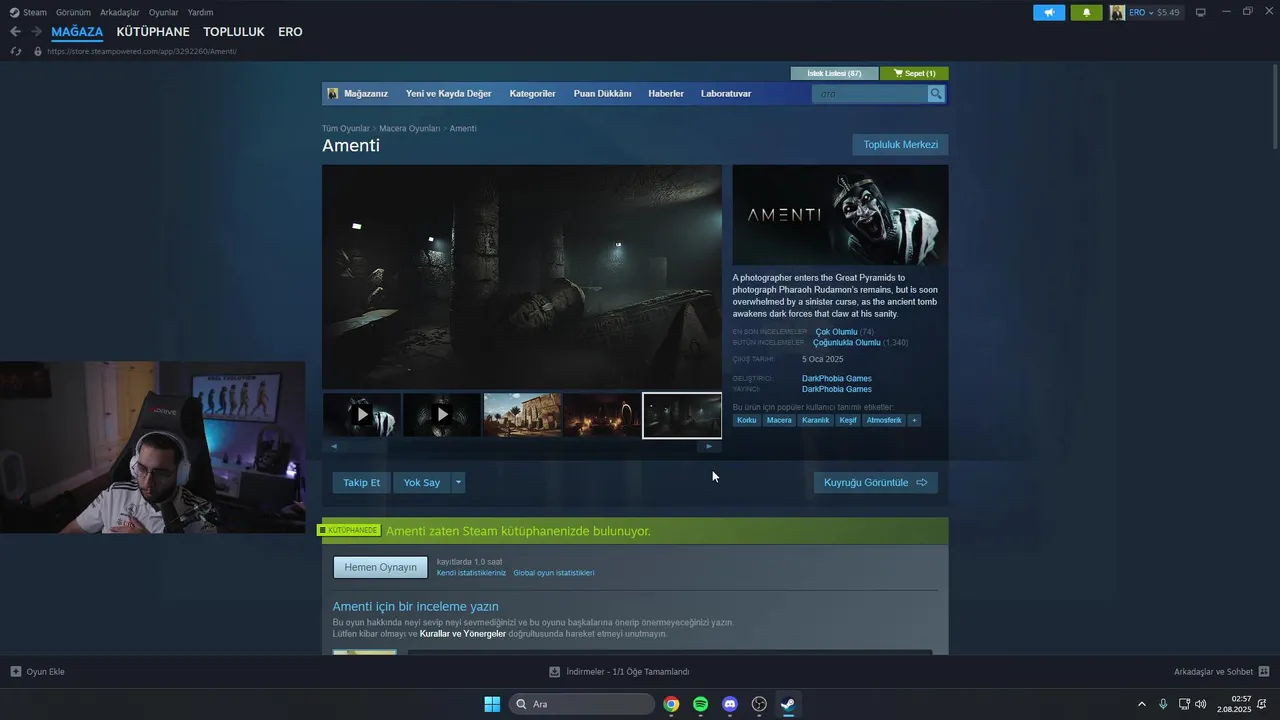This screenshot has height=720, width=1280.
Task: Go back with the navigation arrow
Action: 15,32
